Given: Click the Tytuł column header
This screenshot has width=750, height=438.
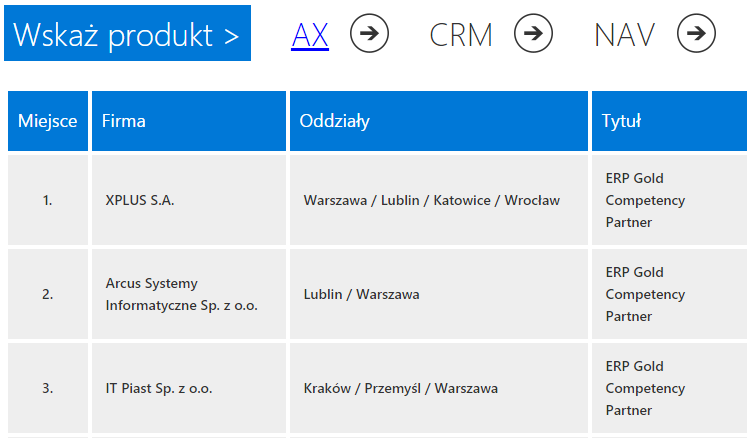Looking at the screenshot, I should coord(669,121).
